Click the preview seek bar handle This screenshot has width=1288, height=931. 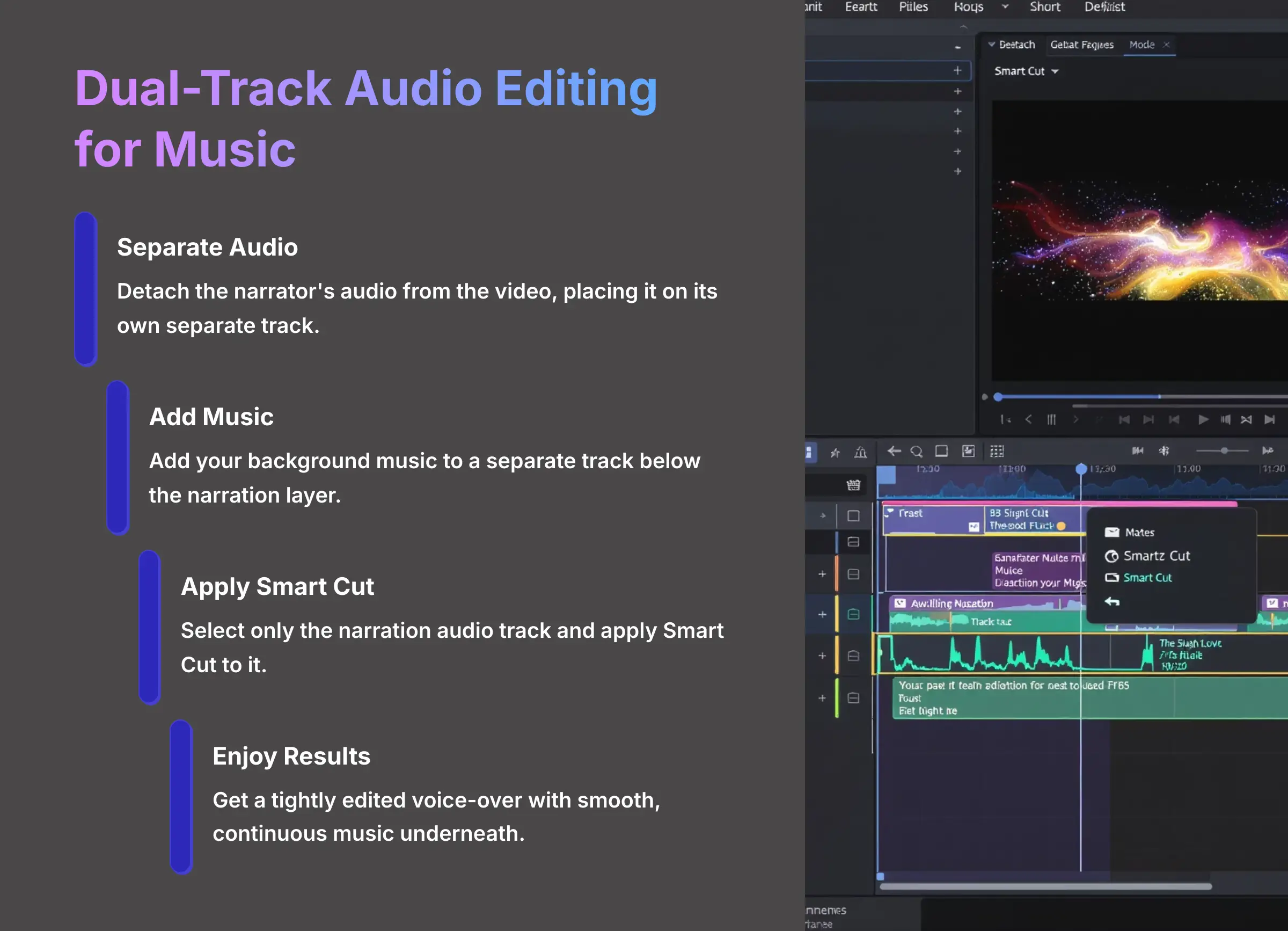click(998, 397)
